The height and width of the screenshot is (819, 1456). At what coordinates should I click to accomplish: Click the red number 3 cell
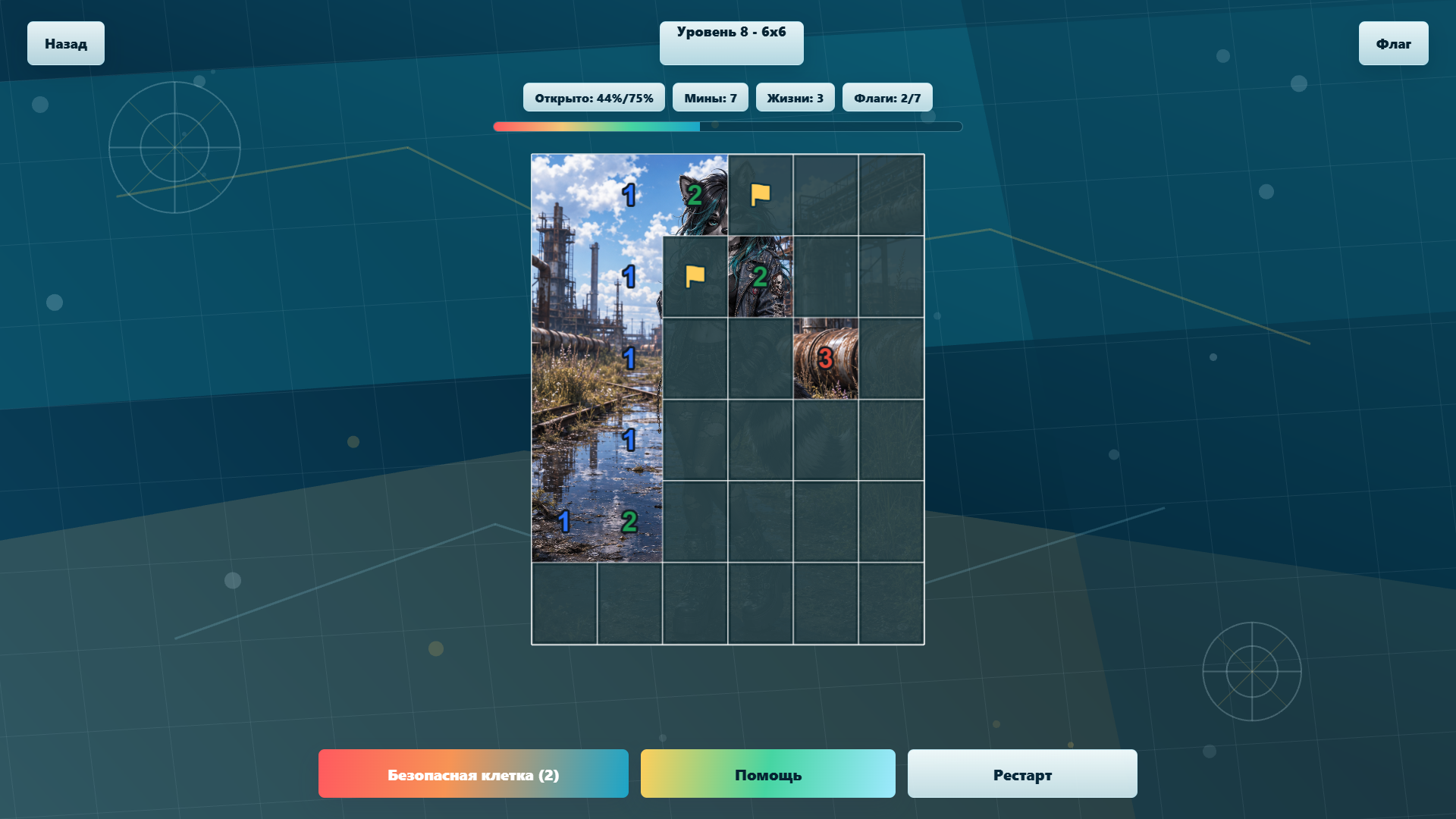point(826,359)
